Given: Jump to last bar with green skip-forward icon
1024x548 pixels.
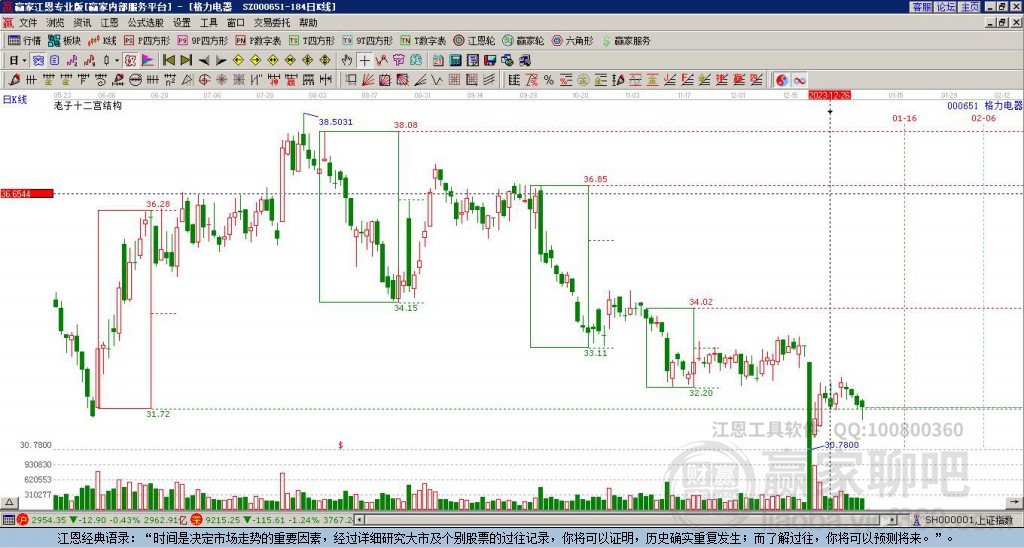Looking at the screenshot, I should (x=186, y=61).
